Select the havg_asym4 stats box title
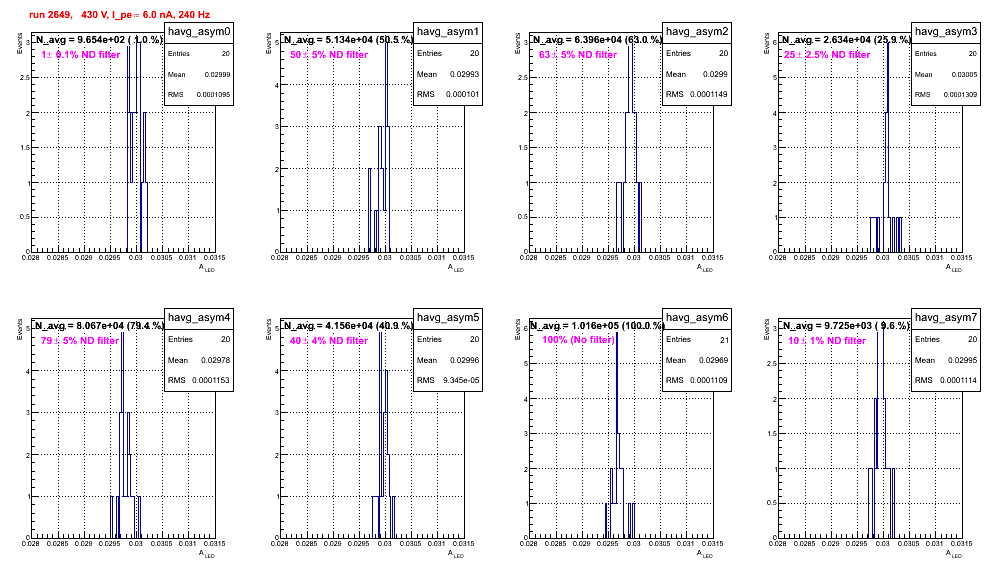 click(x=199, y=317)
